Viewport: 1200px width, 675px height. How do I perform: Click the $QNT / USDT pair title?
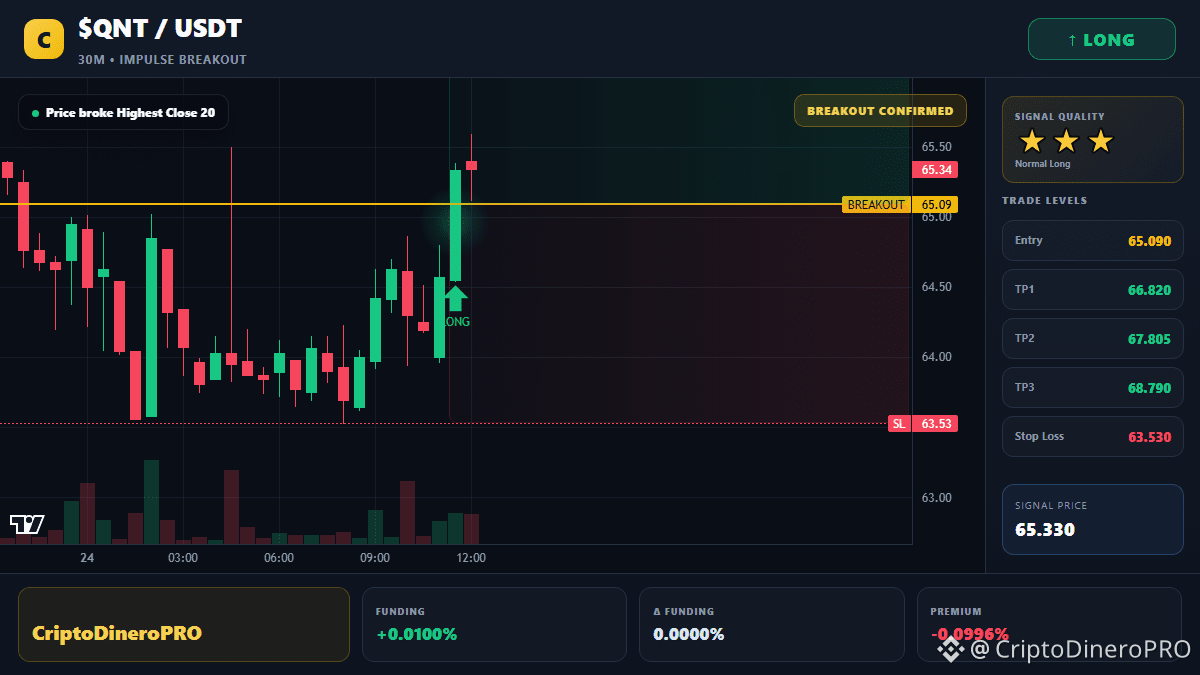[x=160, y=29]
